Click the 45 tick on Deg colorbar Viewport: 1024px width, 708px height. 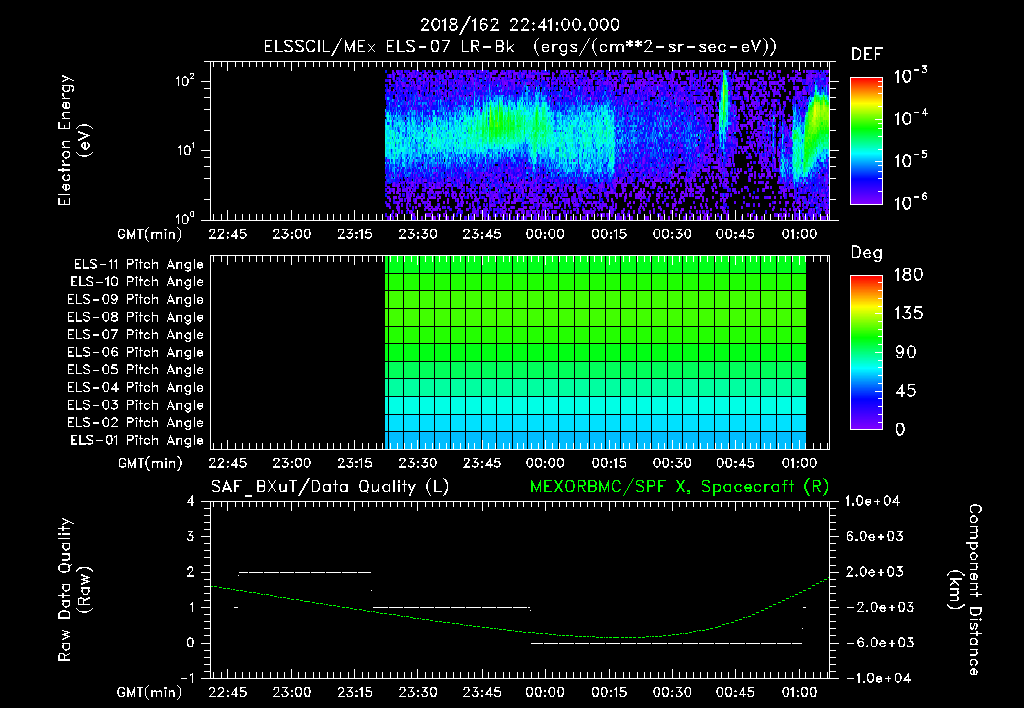point(906,391)
